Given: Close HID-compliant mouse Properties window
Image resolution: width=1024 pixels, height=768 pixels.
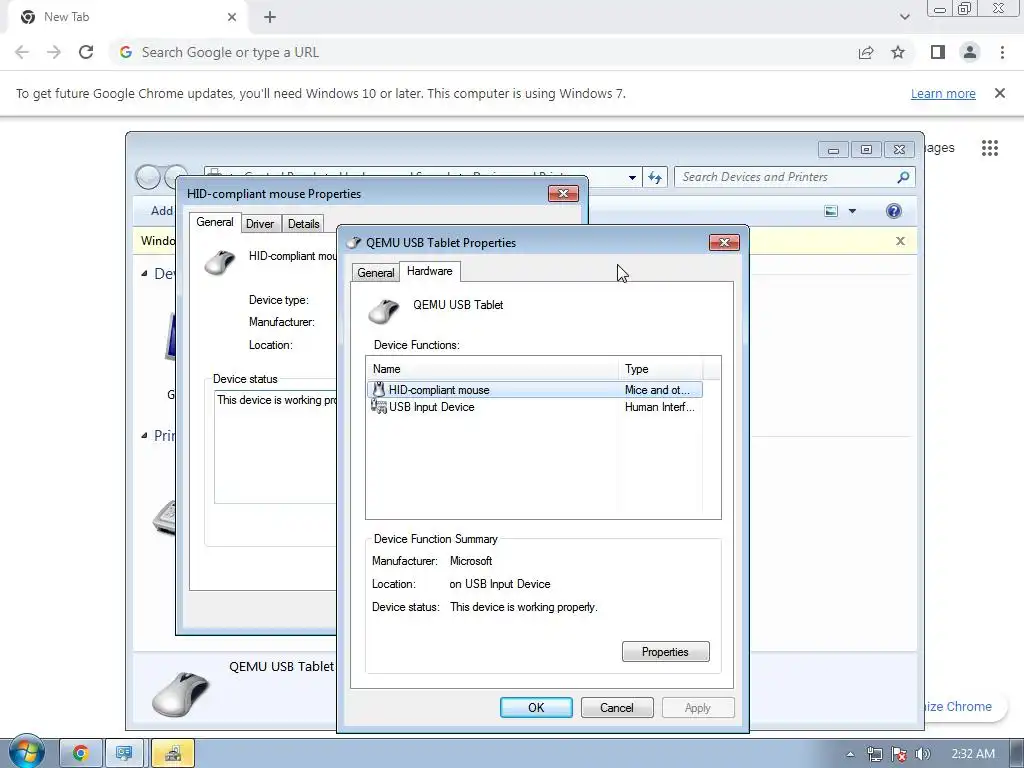Looking at the screenshot, I should (563, 194).
